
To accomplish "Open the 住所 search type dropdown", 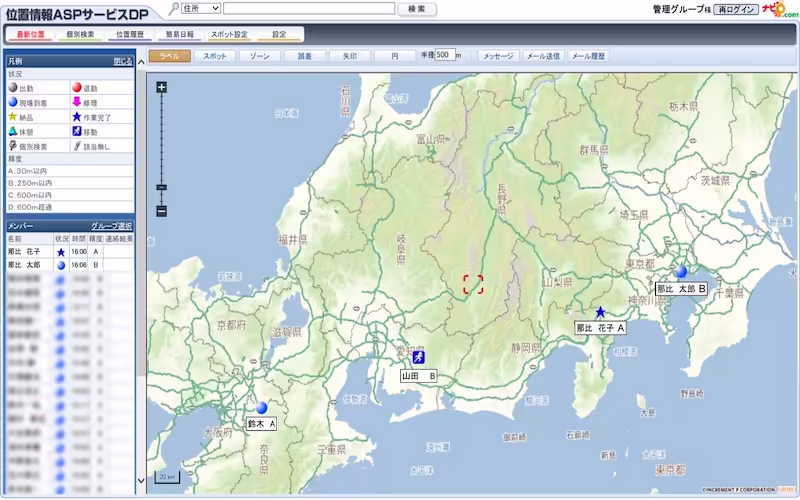I will (x=201, y=8).
